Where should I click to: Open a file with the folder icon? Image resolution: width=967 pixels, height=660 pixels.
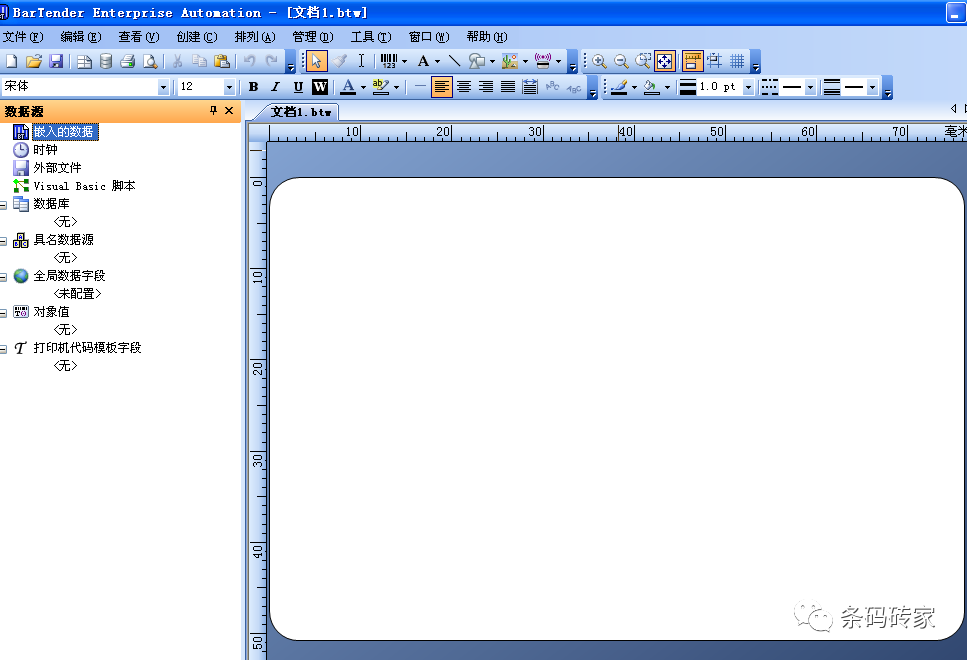(x=34, y=61)
